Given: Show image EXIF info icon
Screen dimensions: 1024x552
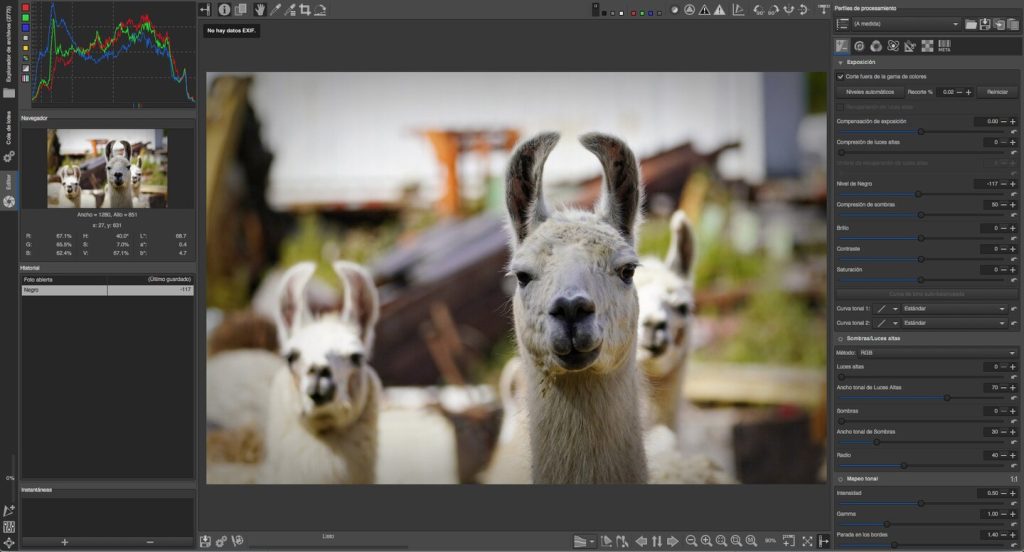Looking at the screenshot, I should click(x=224, y=10).
